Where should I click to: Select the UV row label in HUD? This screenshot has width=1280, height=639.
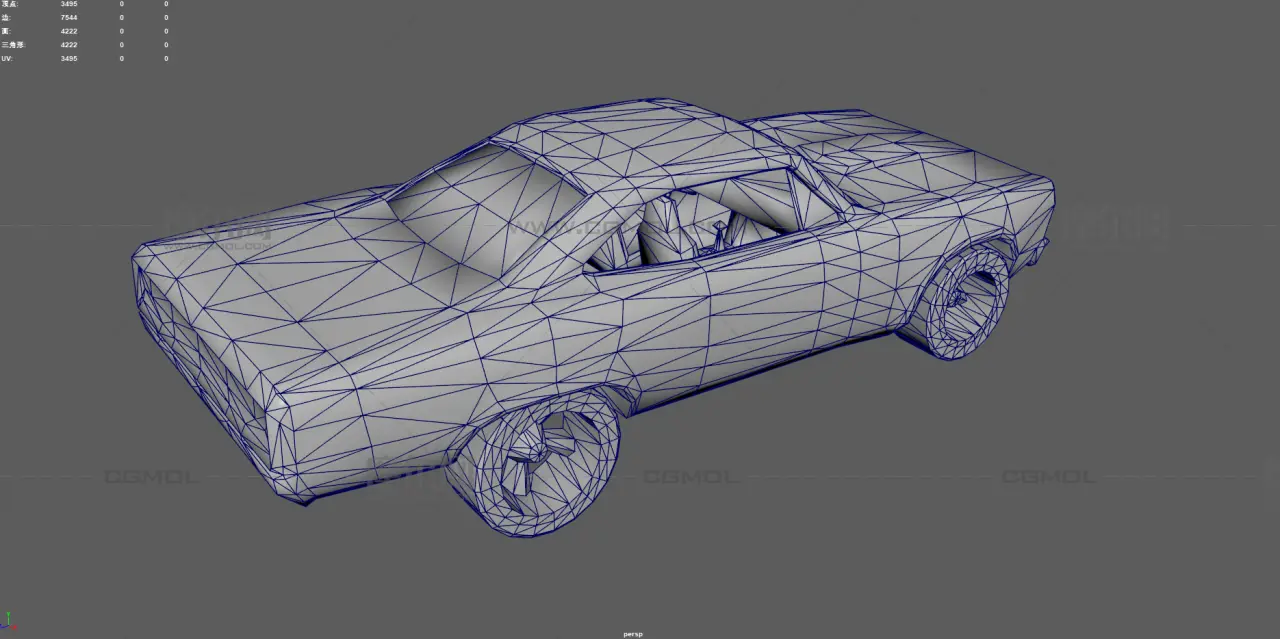pyautogui.click(x=7, y=59)
